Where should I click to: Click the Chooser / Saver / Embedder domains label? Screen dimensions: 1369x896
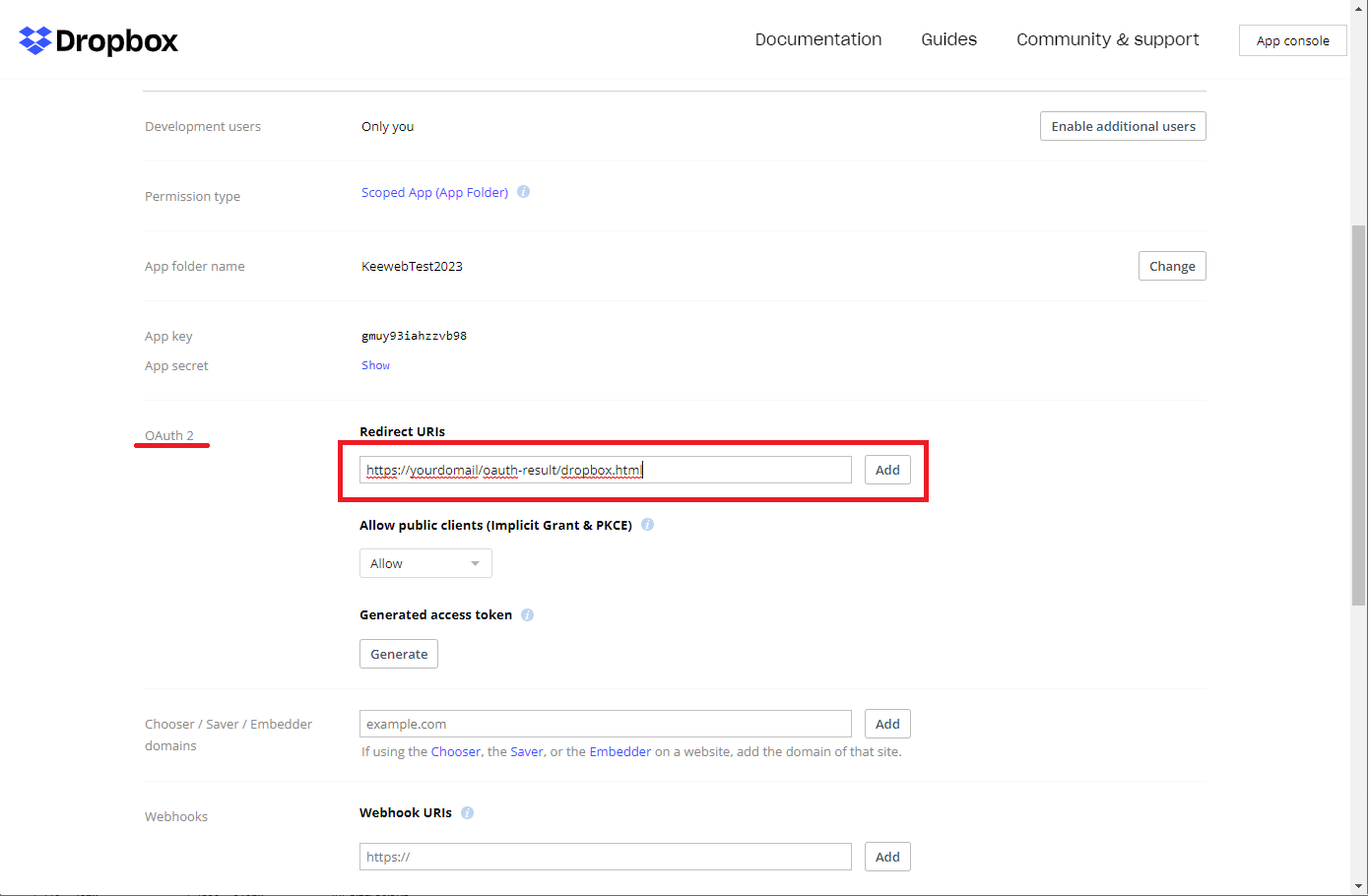tap(228, 735)
